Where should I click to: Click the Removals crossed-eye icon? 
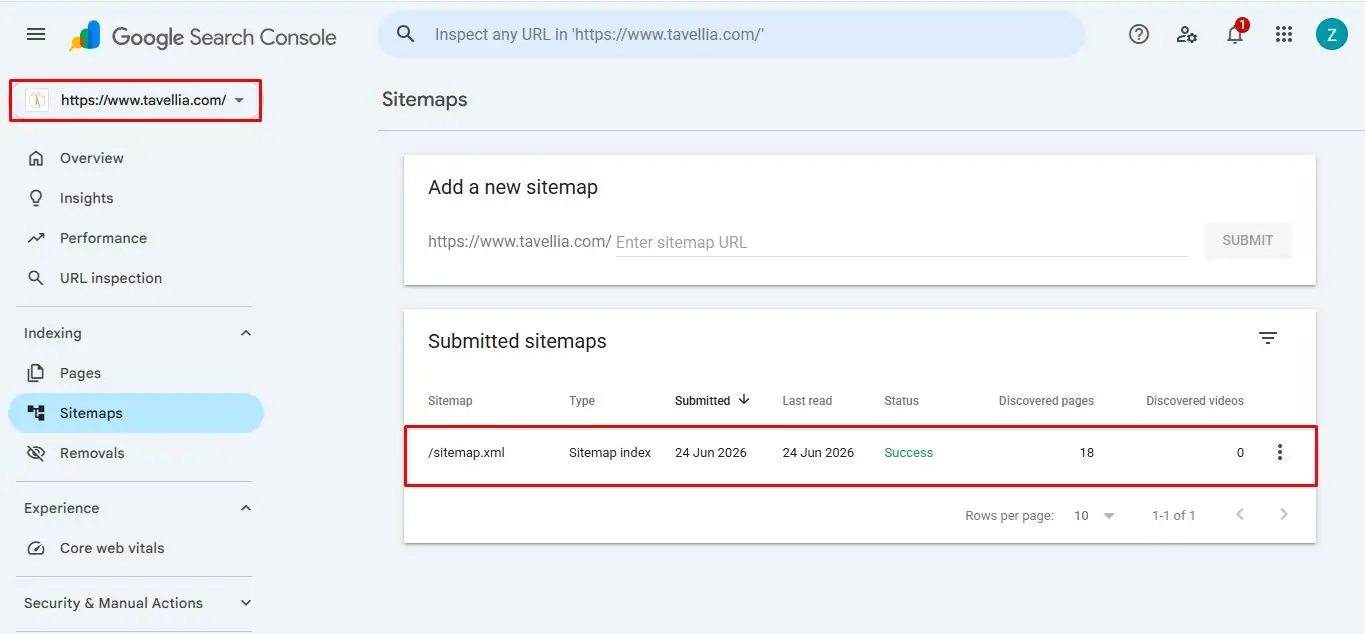[x=36, y=453]
